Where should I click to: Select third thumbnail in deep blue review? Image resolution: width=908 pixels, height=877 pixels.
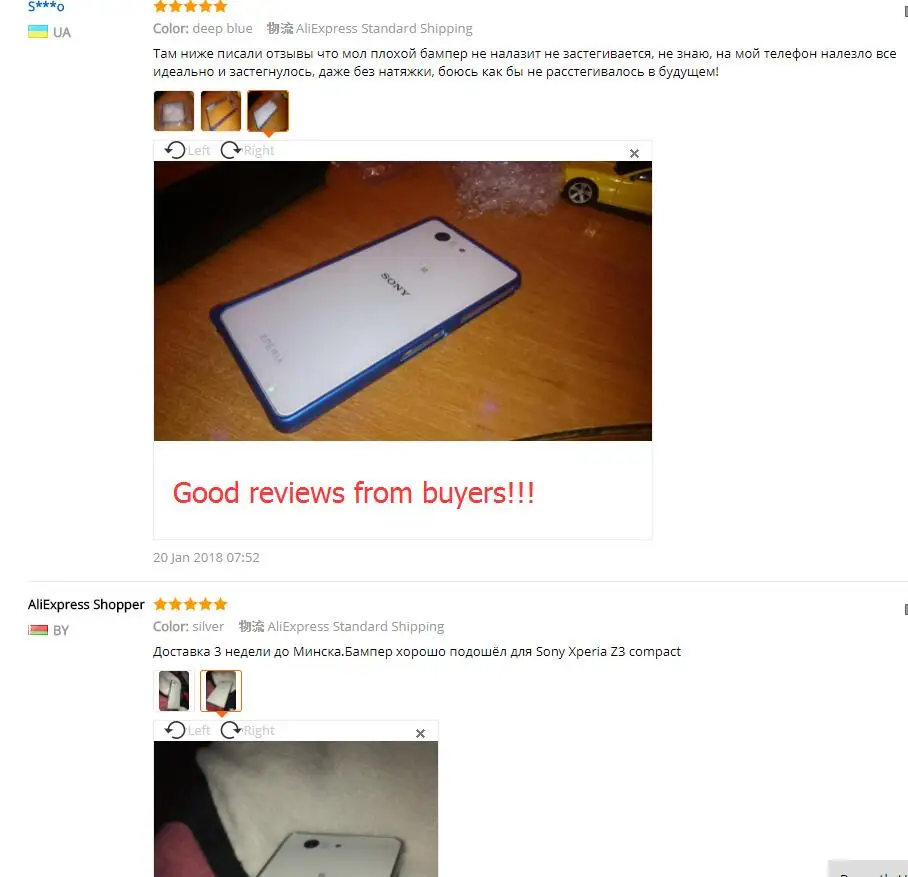(x=268, y=111)
